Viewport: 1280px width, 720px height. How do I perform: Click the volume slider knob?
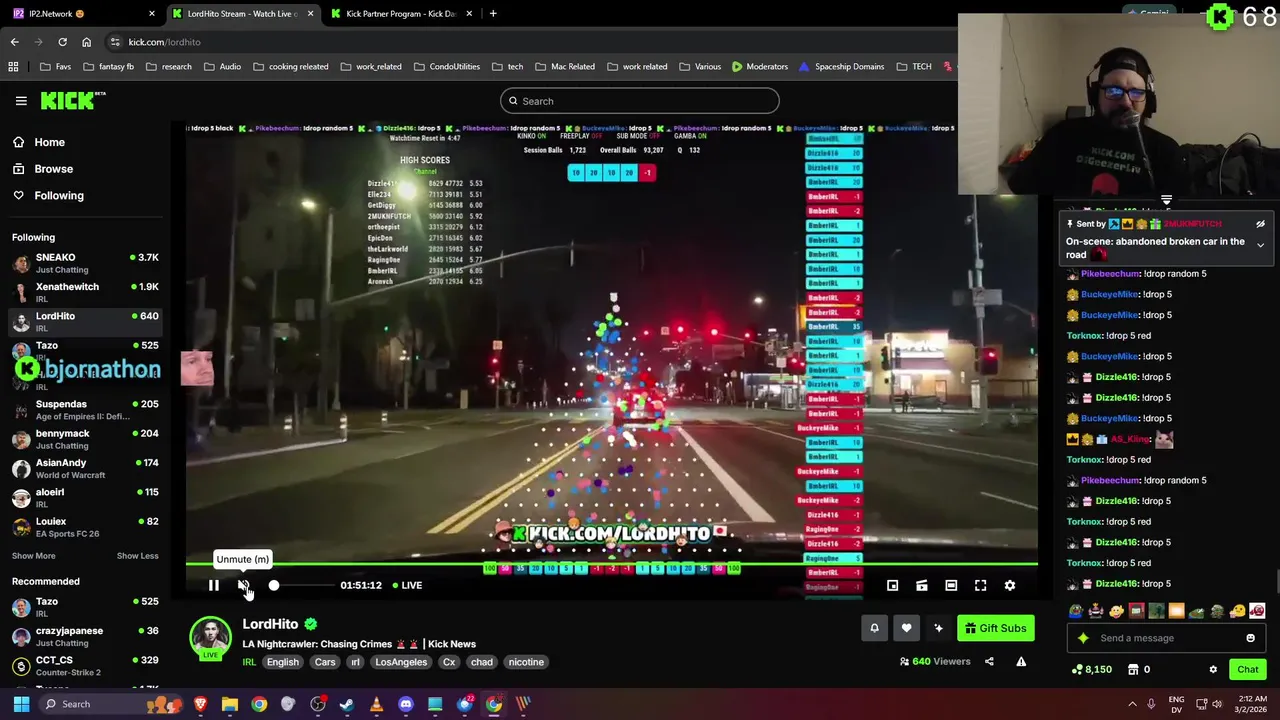coord(274,586)
